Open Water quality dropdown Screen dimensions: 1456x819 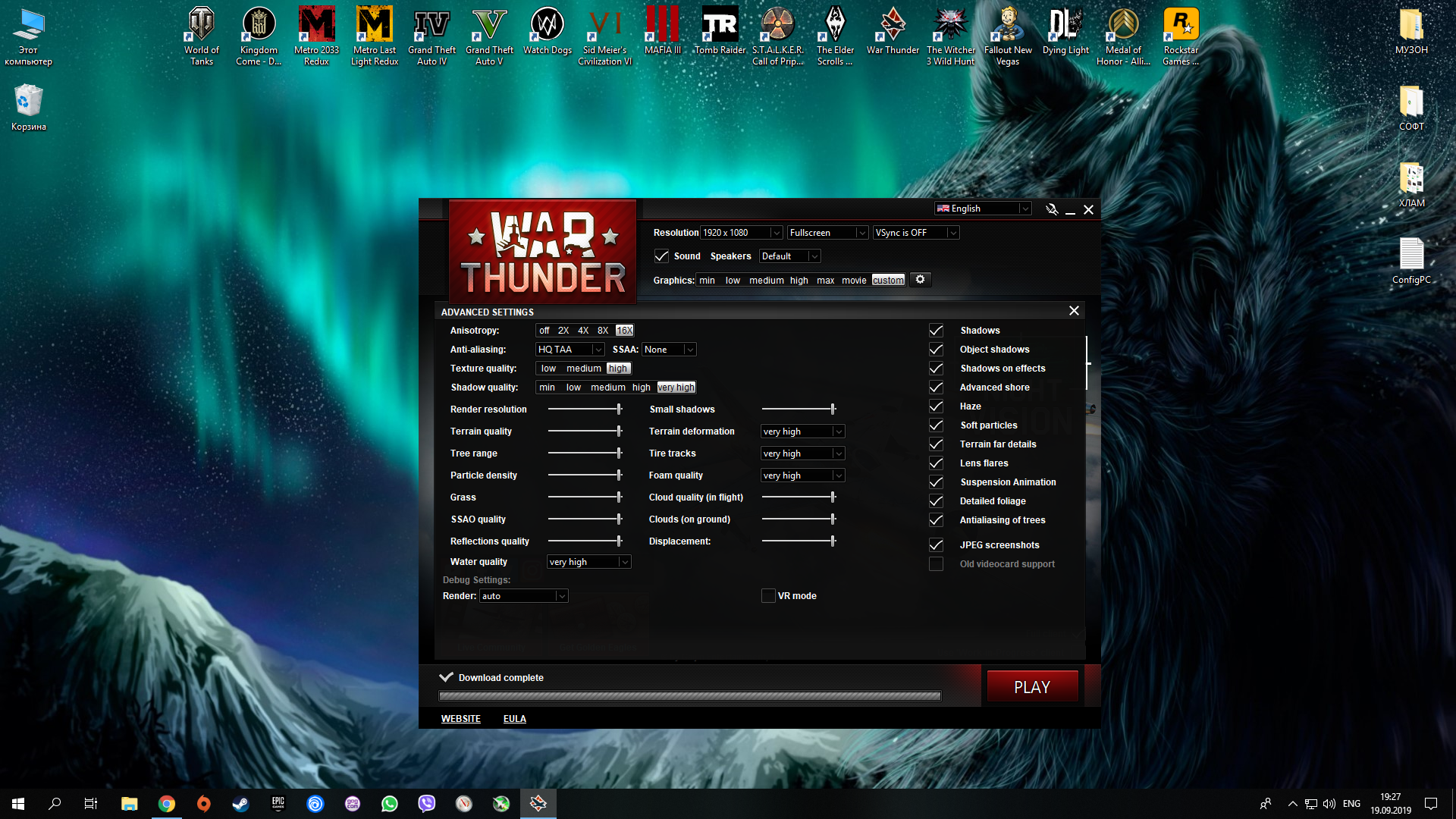[589, 562]
